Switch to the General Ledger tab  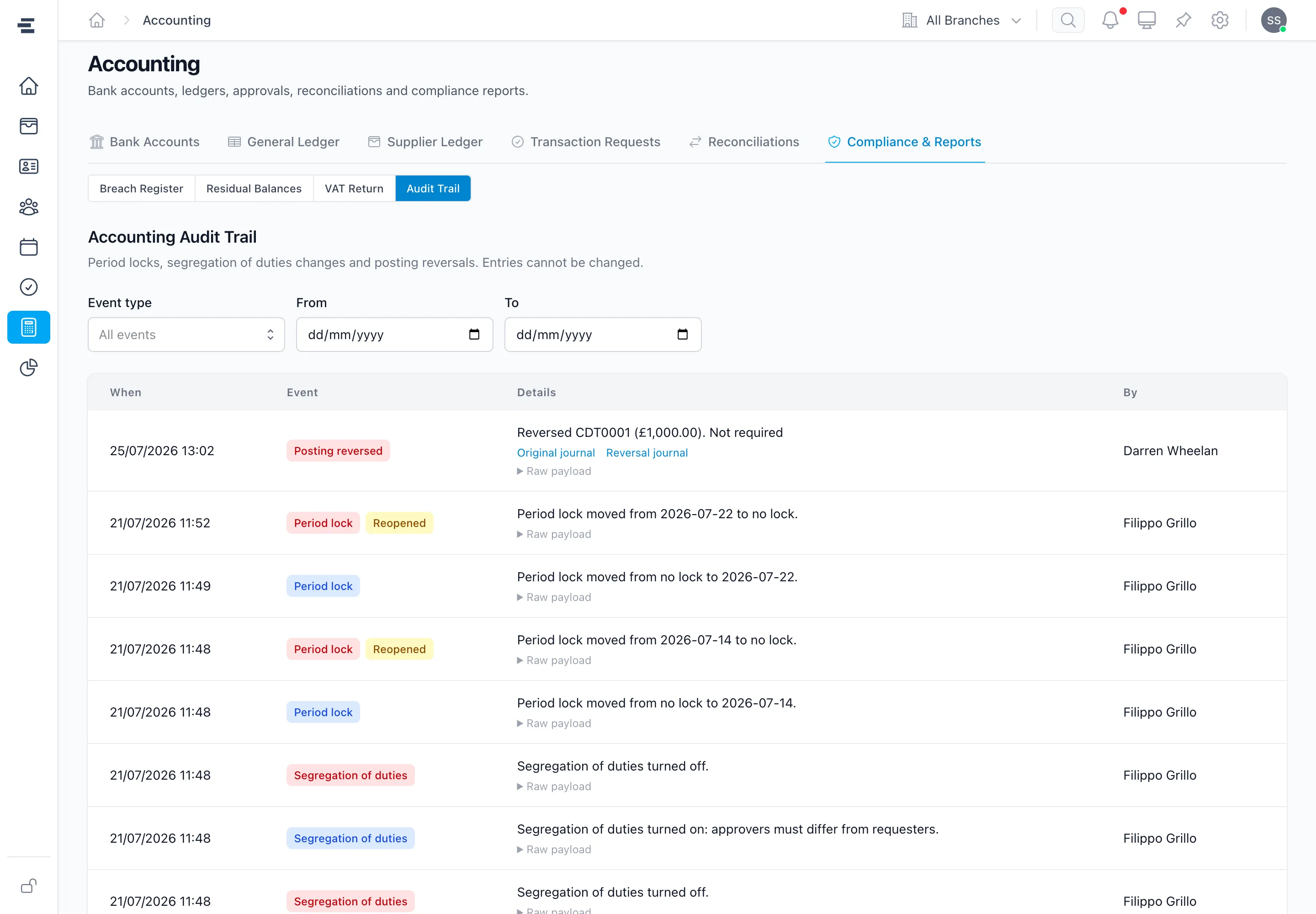[x=283, y=142]
